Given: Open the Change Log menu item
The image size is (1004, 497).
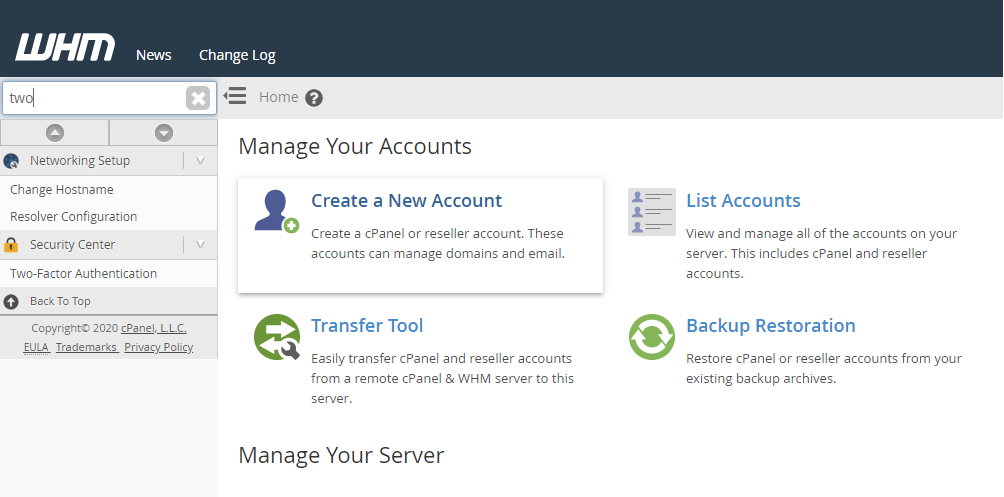Looking at the screenshot, I should point(237,55).
